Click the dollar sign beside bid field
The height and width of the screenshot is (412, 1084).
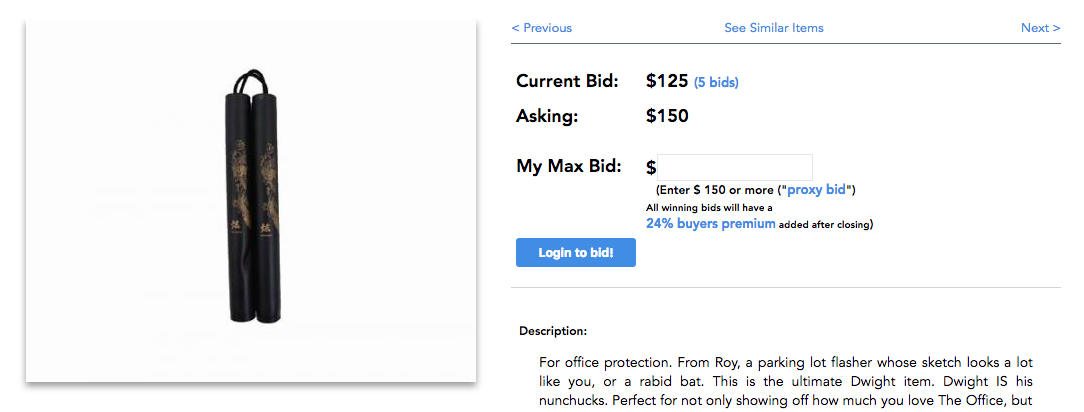pos(651,168)
